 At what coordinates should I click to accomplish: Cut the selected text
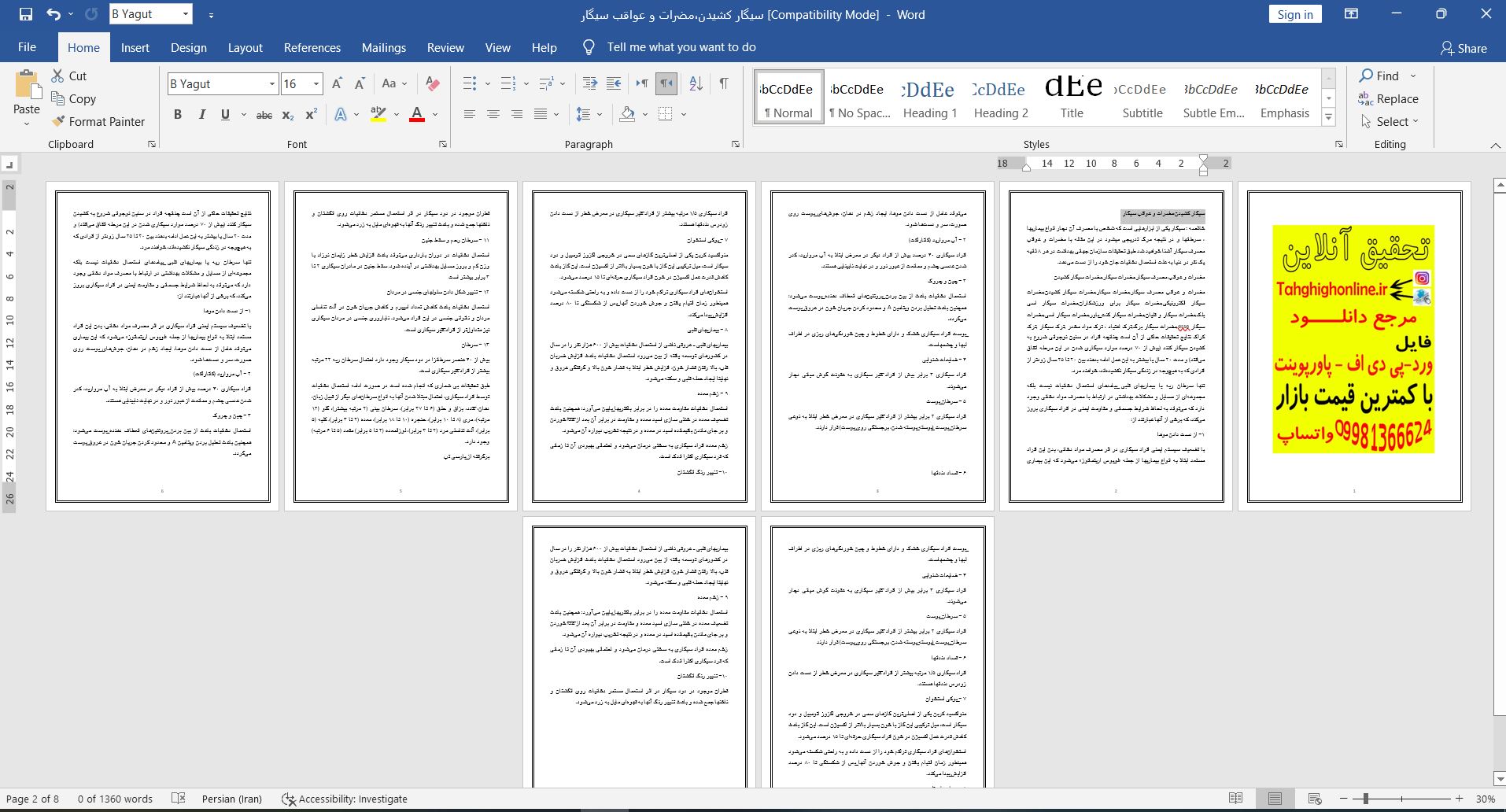(68, 76)
